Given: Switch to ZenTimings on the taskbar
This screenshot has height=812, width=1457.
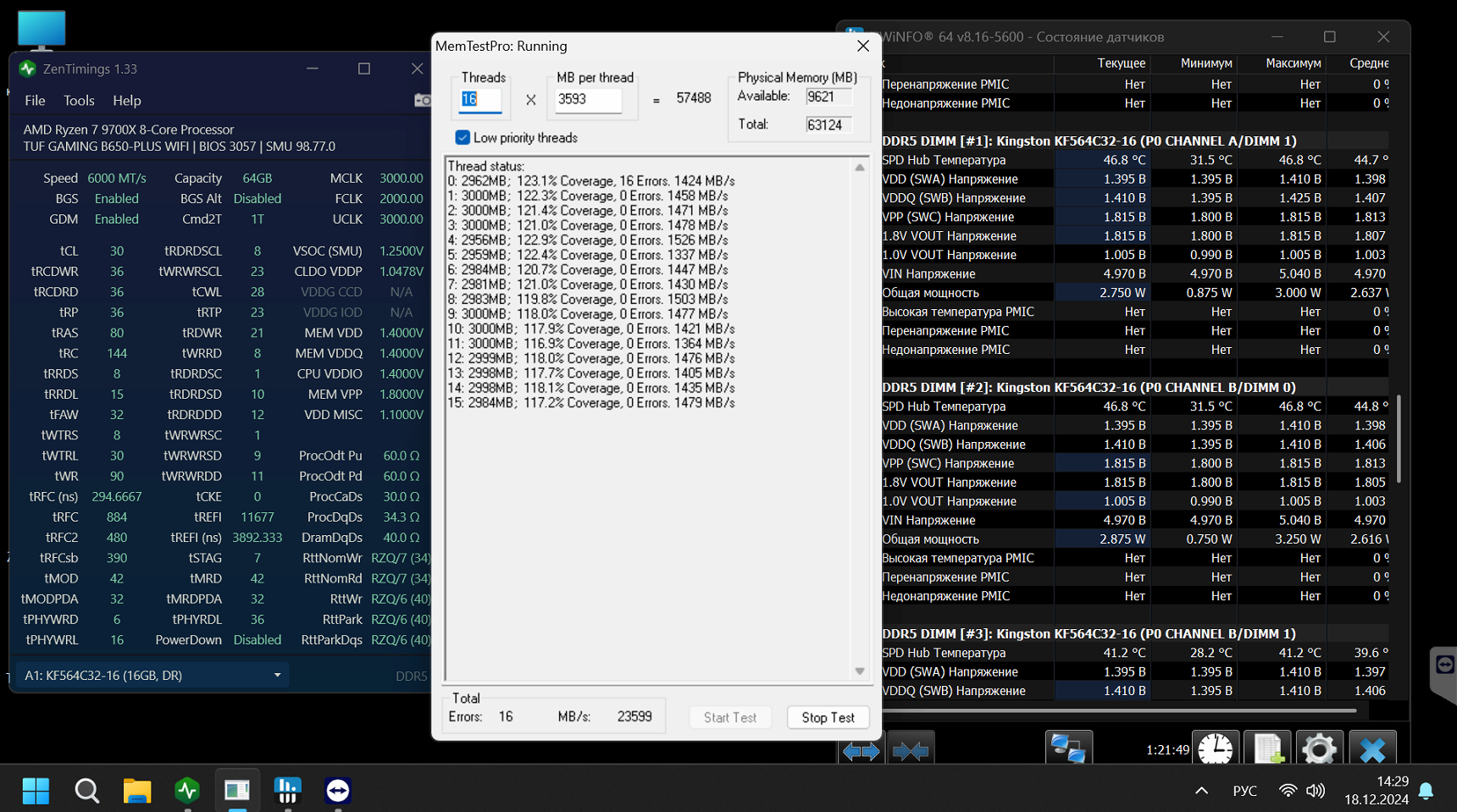Looking at the screenshot, I should click(x=187, y=791).
